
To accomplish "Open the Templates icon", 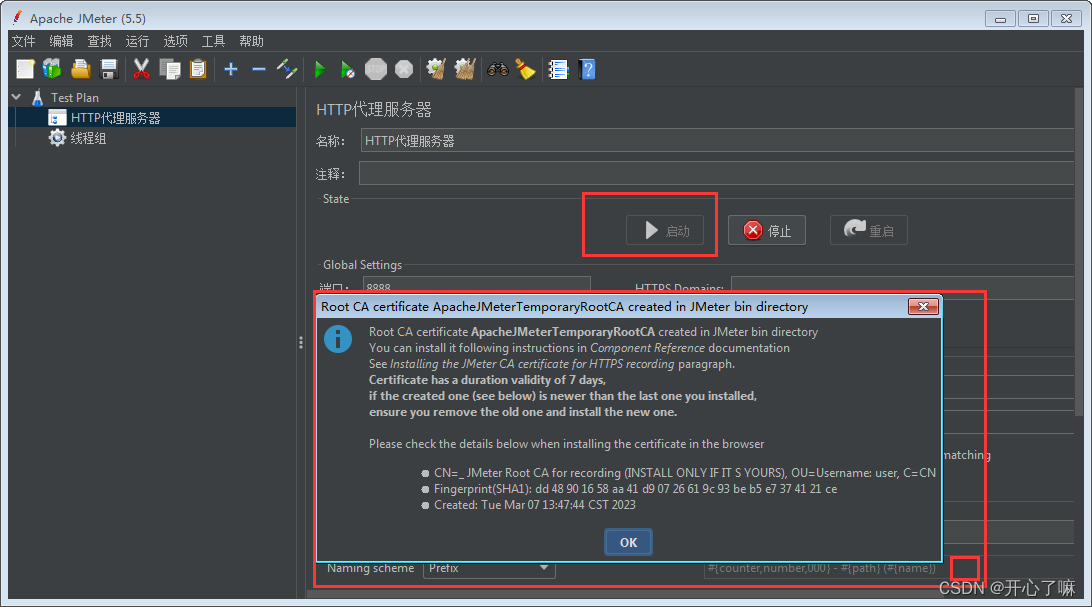I will (x=52, y=69).
